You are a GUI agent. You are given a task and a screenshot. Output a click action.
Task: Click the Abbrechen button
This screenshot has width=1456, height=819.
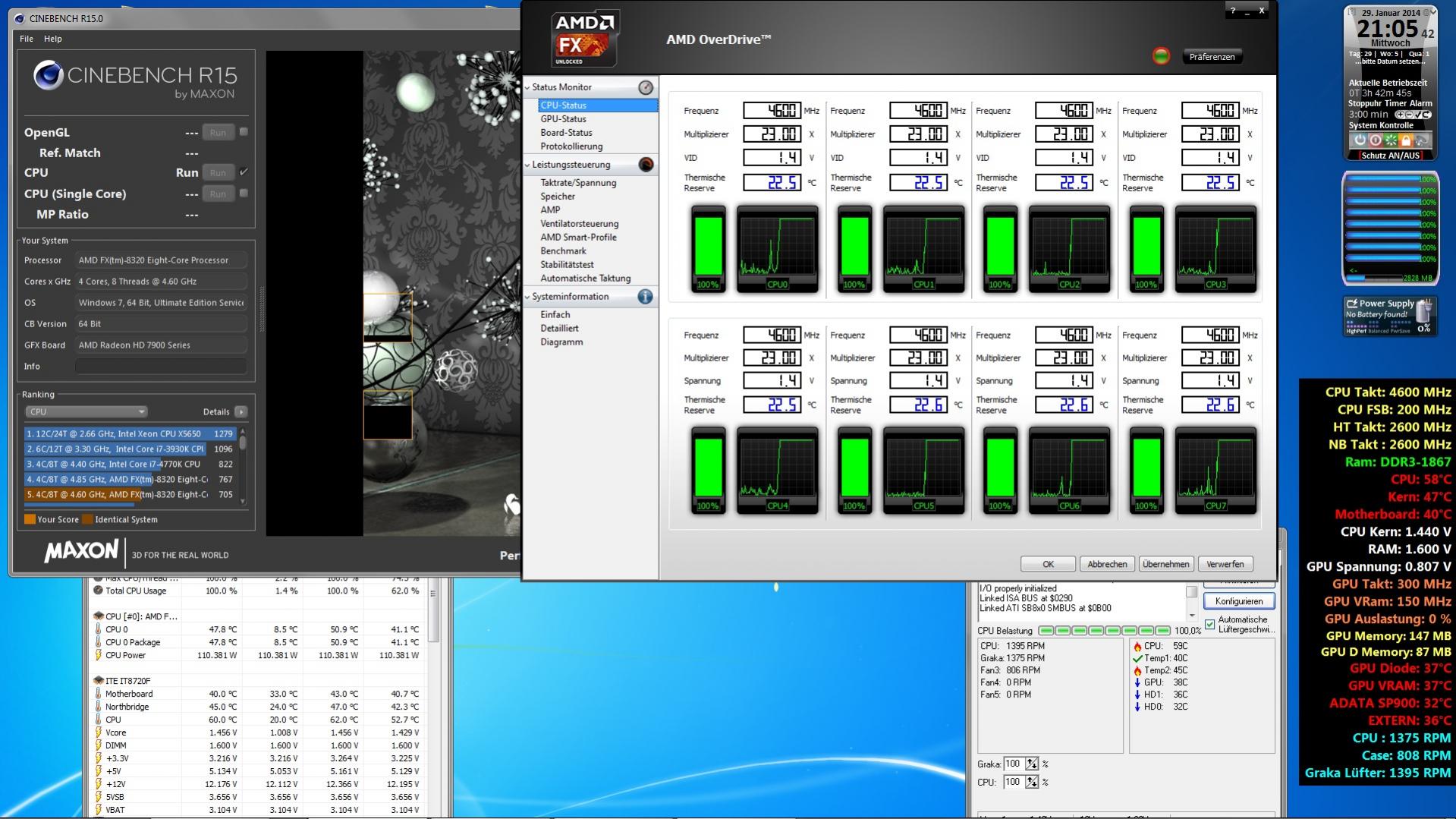click(x=1107, y=564)
